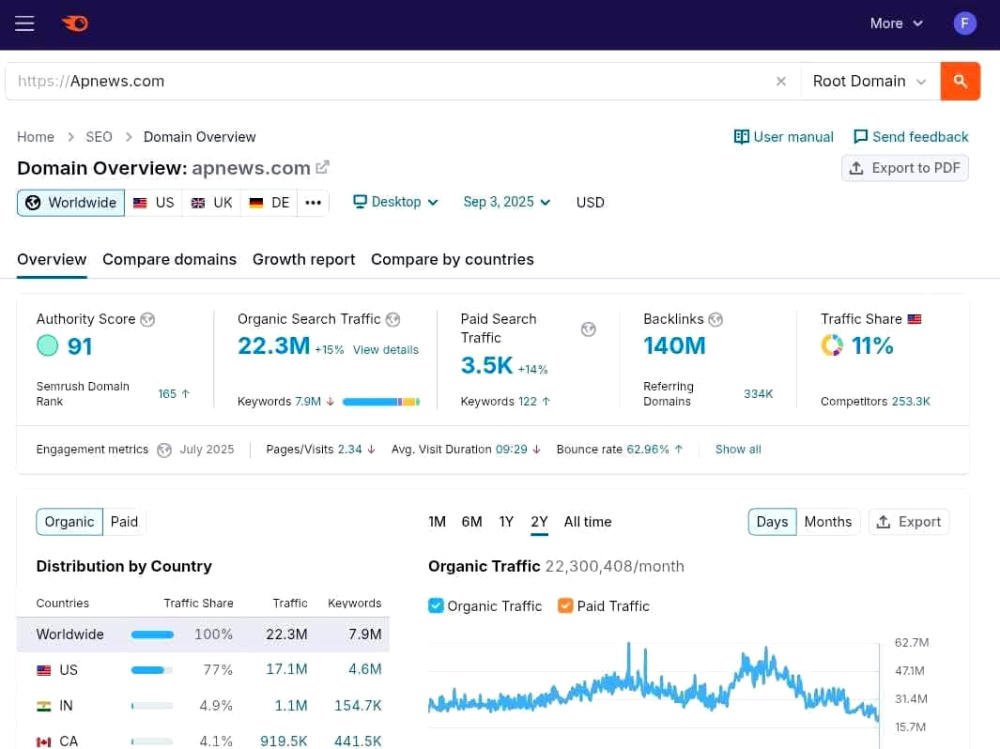Click the chart Export button
This screenshot has height=749, width=1000.
point(909,522)
